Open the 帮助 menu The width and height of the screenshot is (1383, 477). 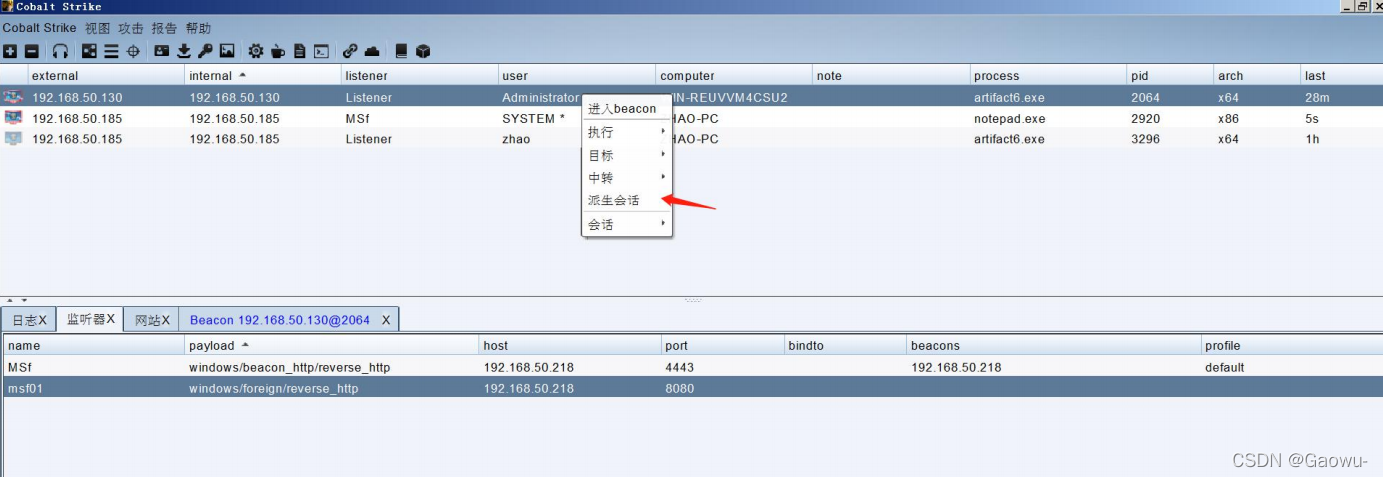coord(198,28)
